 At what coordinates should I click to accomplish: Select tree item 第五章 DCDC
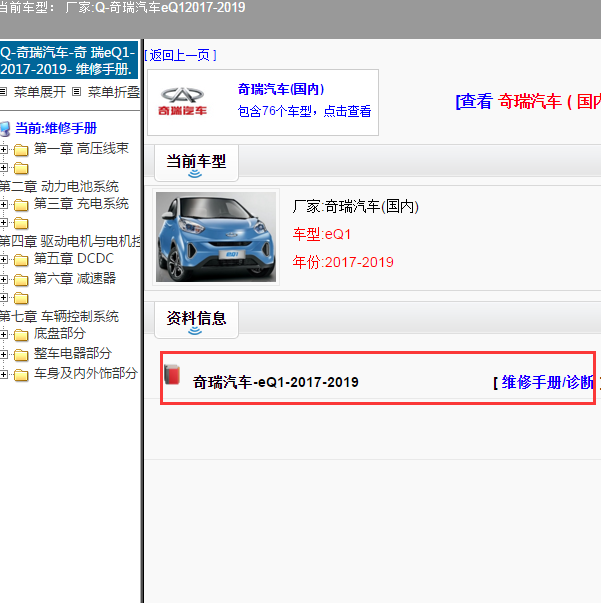(73, 258)
